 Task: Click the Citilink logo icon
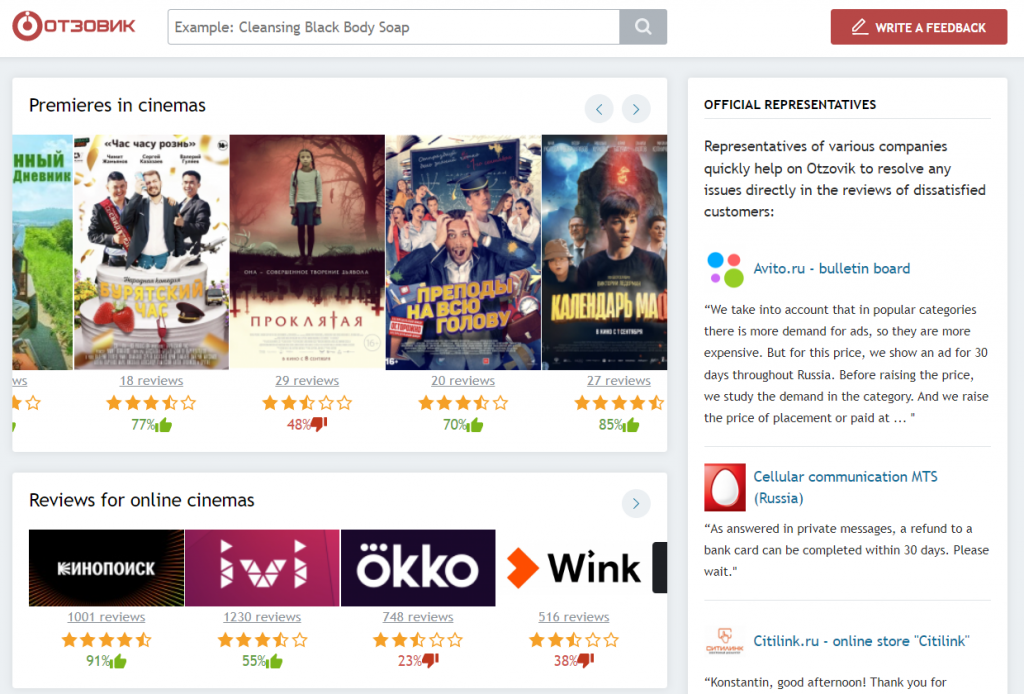[725, 640]
